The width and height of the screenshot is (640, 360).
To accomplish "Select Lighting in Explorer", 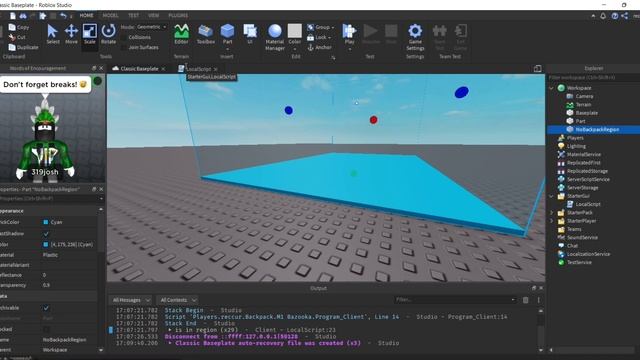I will tap(576, 146).
